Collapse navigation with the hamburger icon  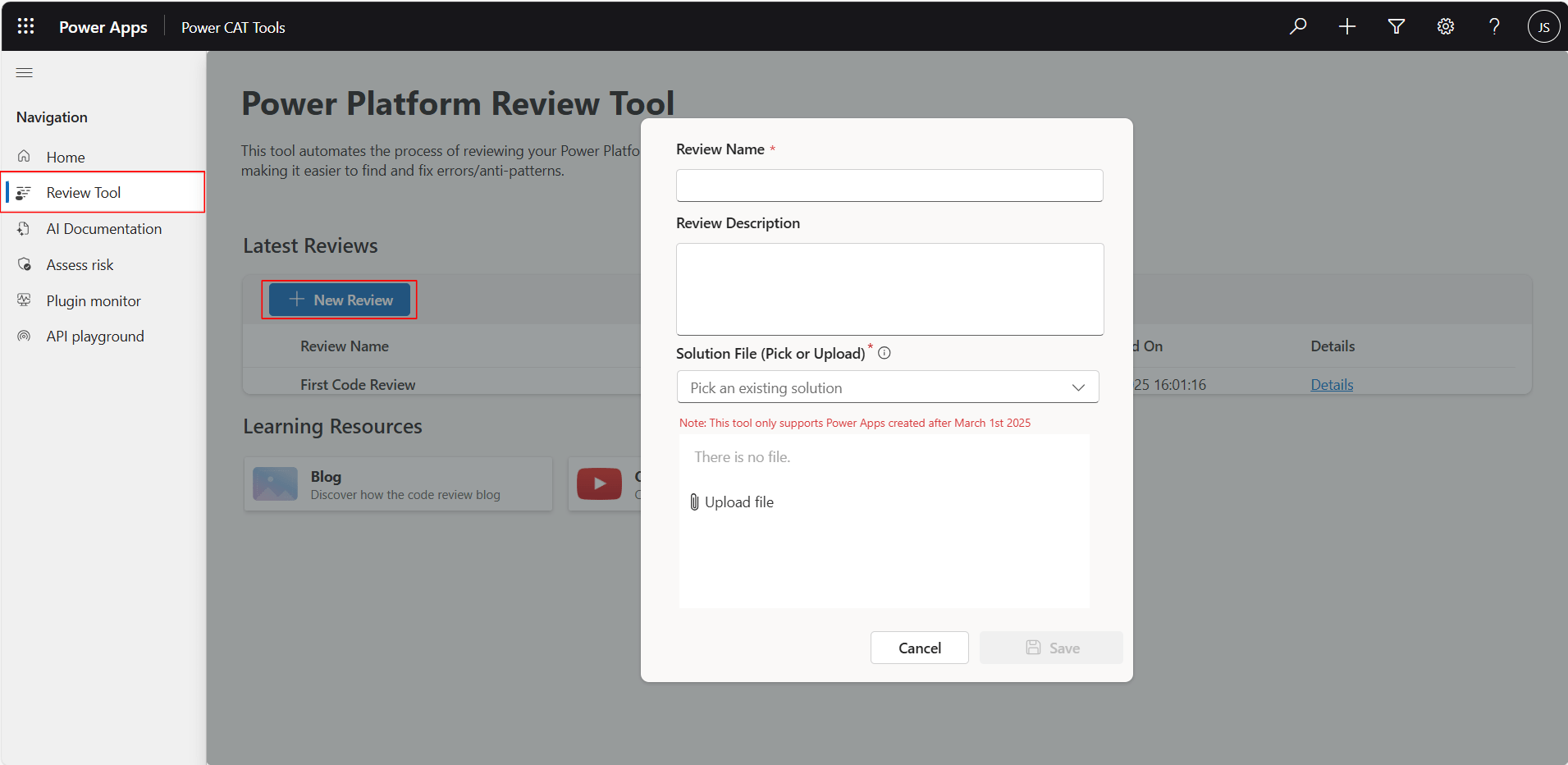(x=25, y=72)
